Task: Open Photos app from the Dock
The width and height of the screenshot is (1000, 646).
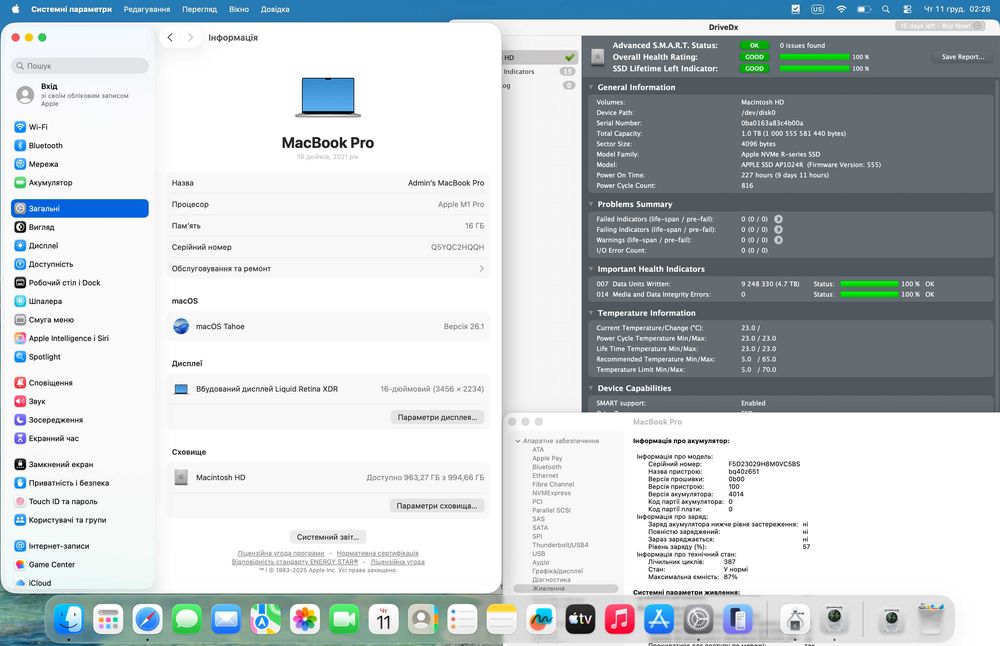Action: pos(305,619)
